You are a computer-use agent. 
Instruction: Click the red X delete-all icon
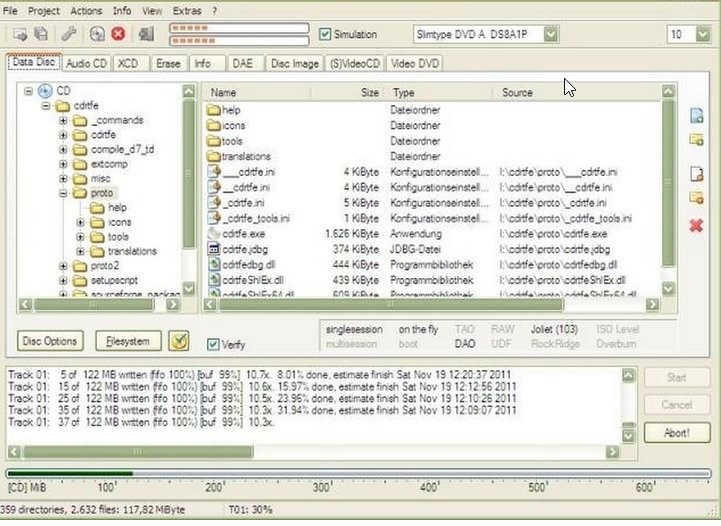(x=697, y=225)
